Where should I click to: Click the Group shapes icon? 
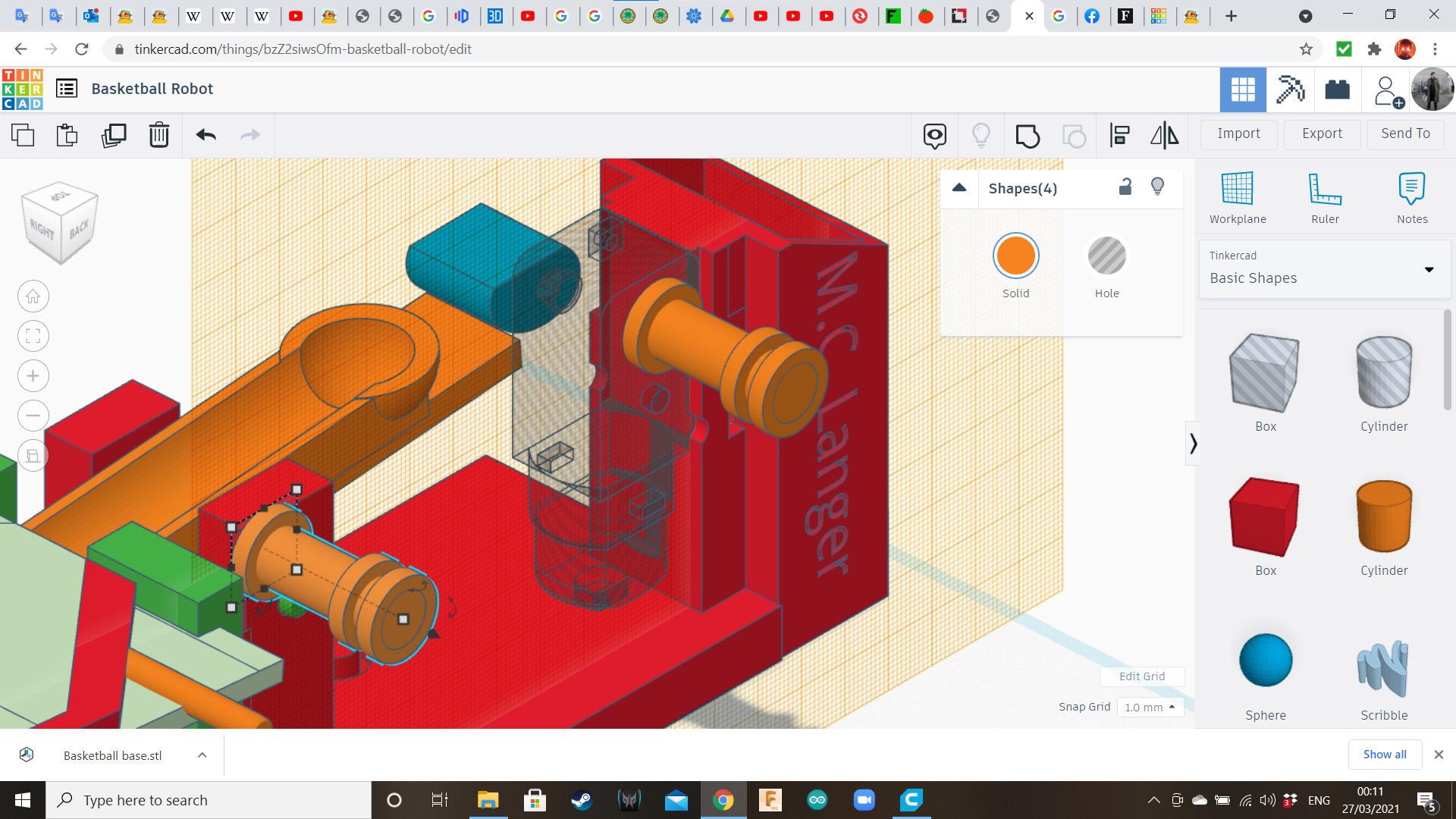[1028, 136]
